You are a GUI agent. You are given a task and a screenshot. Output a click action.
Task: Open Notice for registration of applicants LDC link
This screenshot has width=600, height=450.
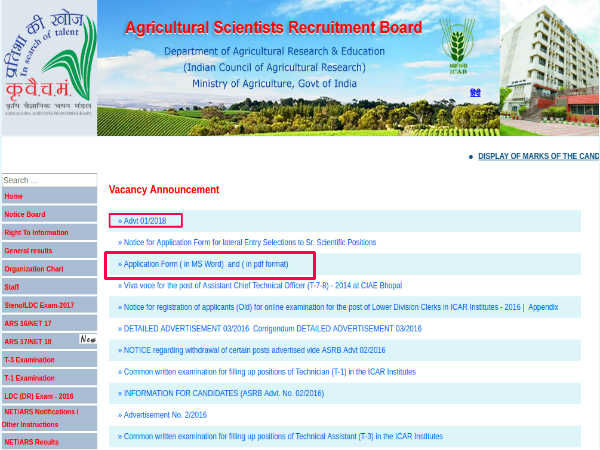point(322,307)
